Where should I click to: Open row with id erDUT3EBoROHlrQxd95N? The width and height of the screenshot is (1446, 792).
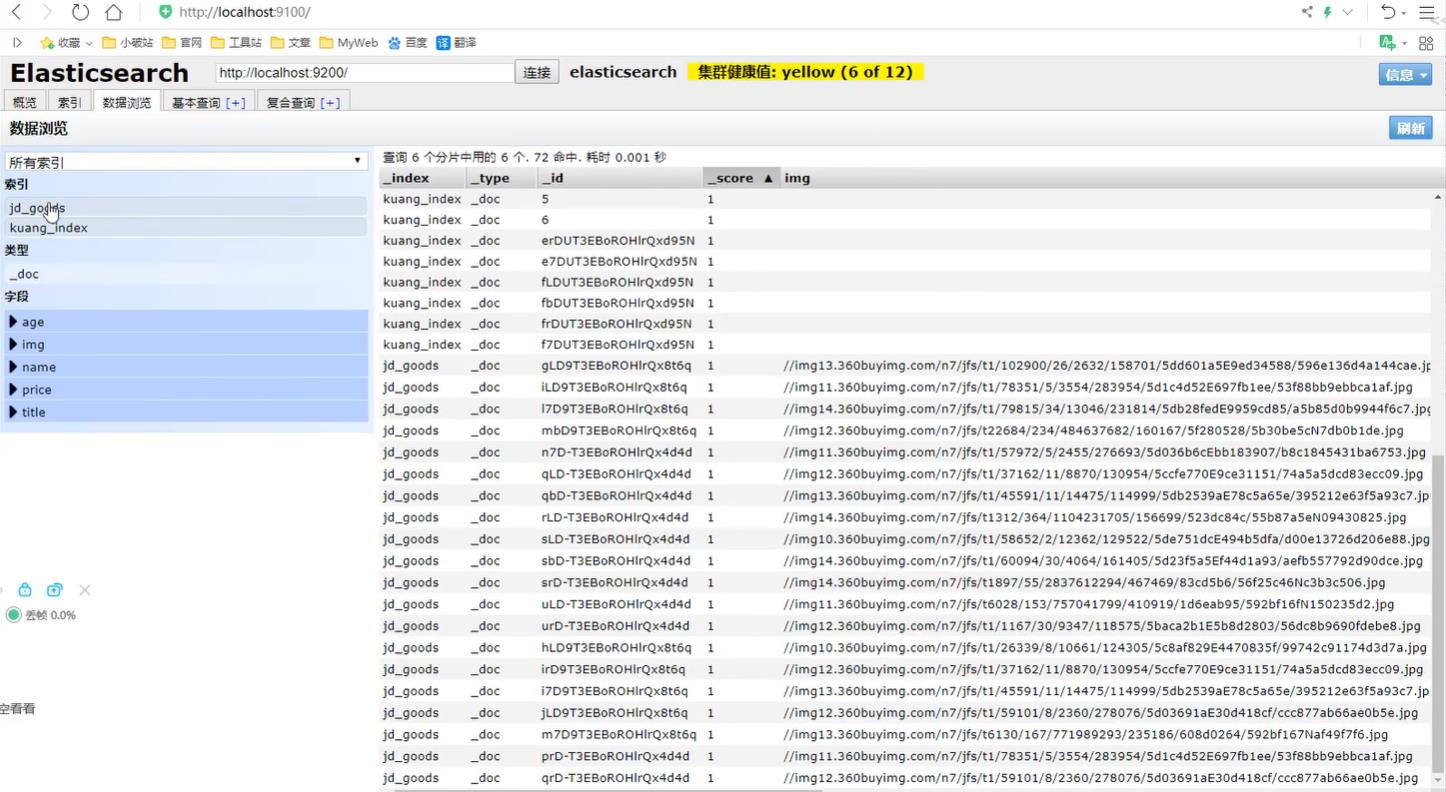[x=905, y=240]
